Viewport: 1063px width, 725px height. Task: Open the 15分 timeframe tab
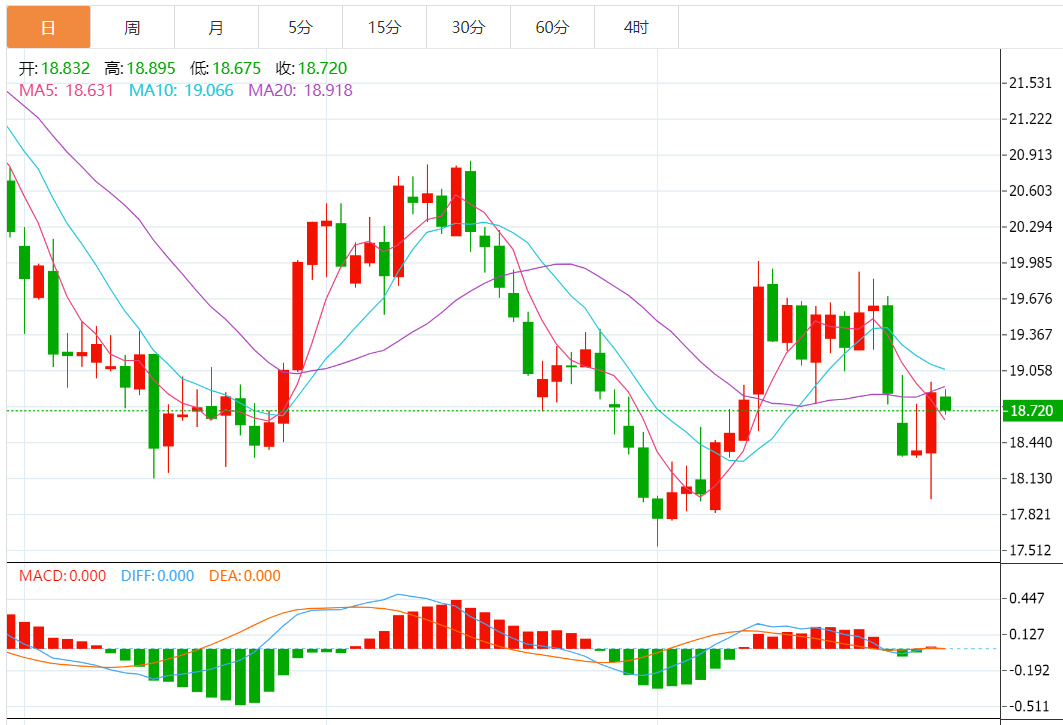point(384,27)
